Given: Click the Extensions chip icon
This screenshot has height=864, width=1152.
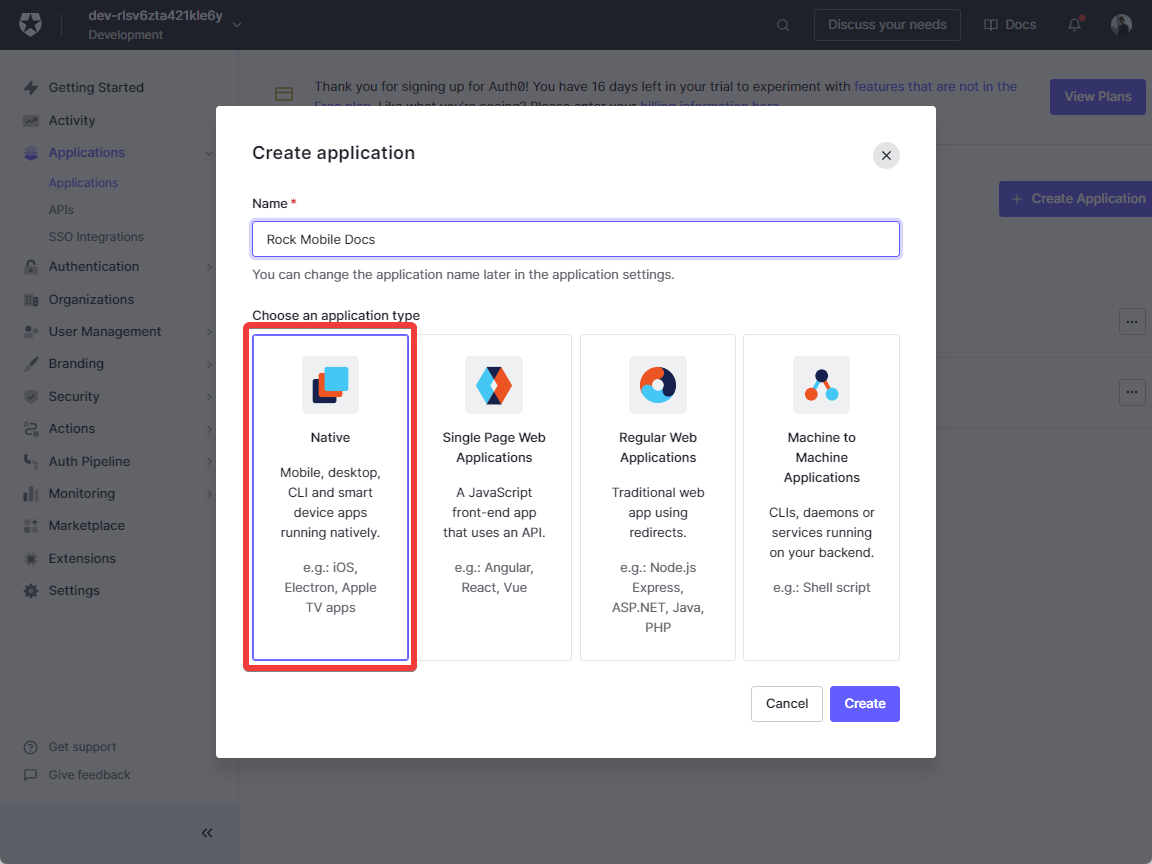Looking at the screenshot, I should [x=31, y=558].
